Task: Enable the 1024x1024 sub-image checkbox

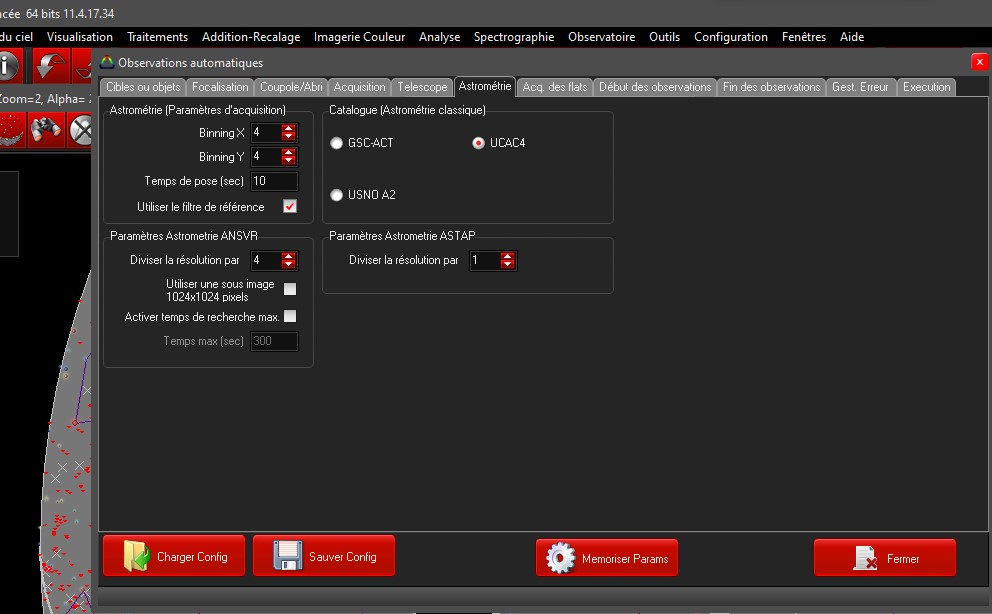Action: 290,290
